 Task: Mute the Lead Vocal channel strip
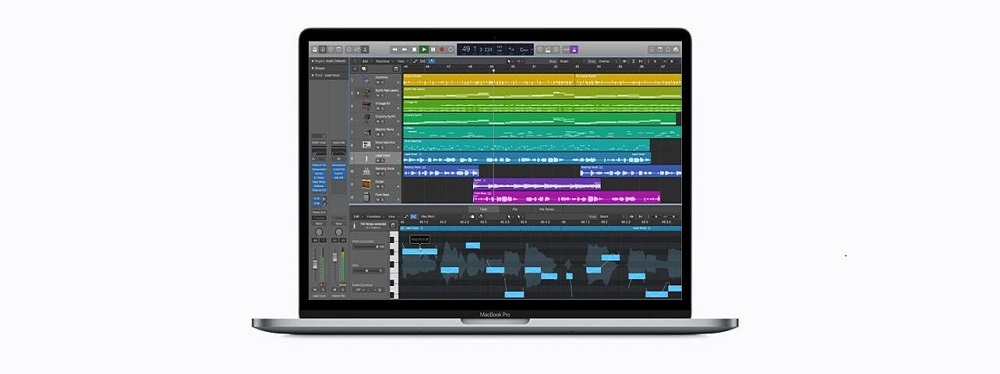(315, 290)
